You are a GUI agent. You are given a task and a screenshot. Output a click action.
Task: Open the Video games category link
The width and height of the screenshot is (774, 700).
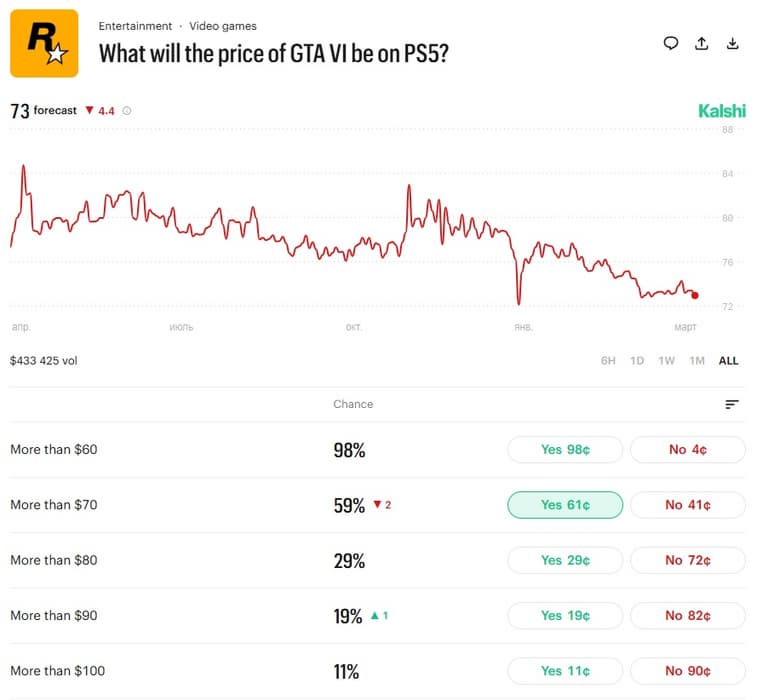tap(223, 26)
